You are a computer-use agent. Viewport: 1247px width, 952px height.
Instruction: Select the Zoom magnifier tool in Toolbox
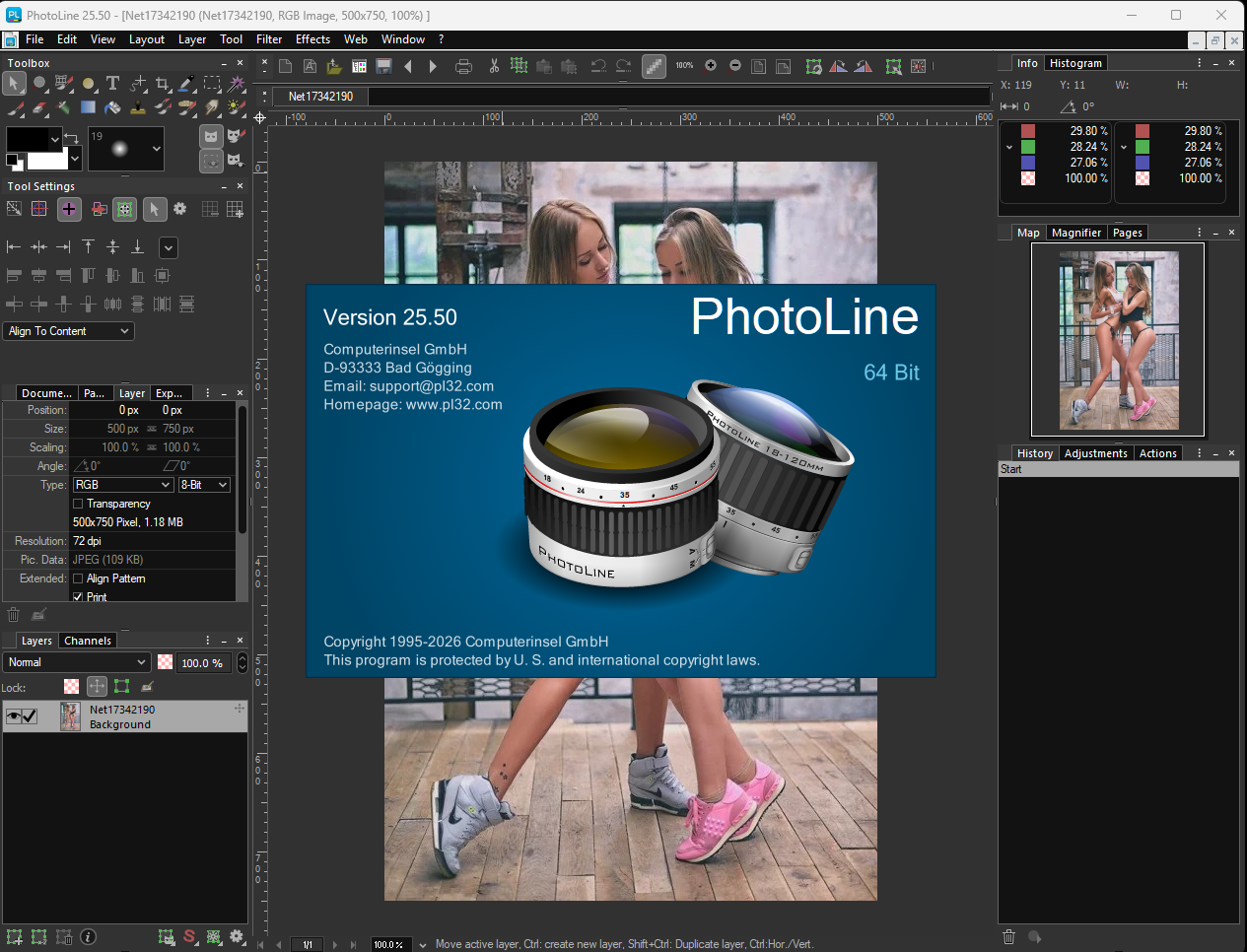coord(38,83)
